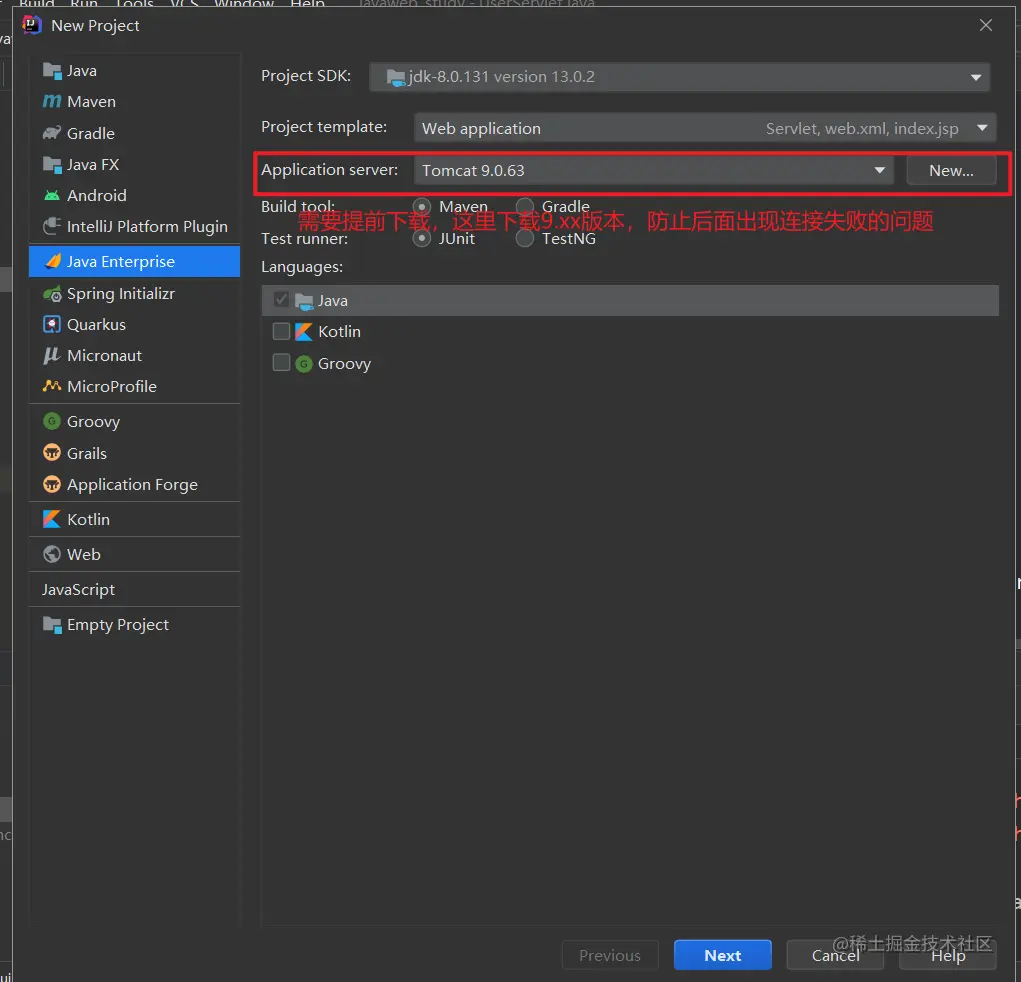Image resolution: width=1021 pixels, height=982 pixels.
Task: Click the Kotlin icon in the sidebar
Action: 51,519
